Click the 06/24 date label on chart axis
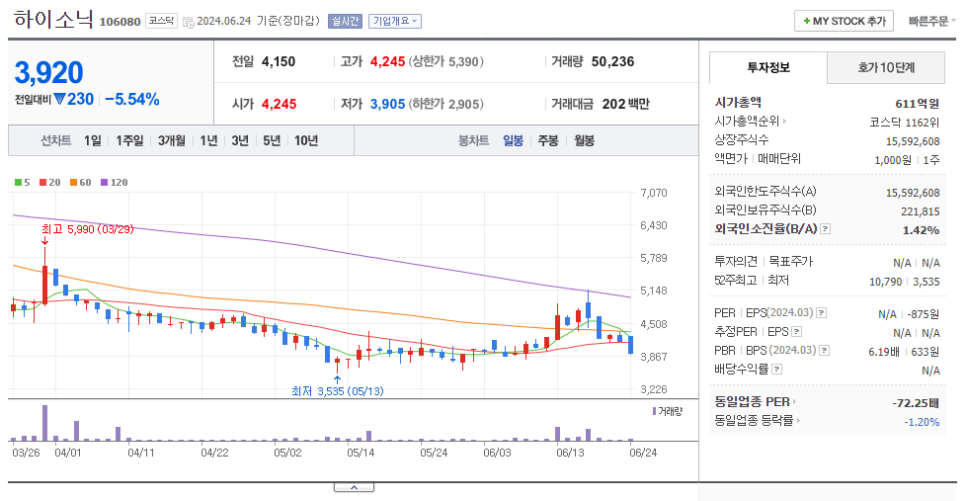The image size is (966, 501). pyautogui.click(x=643, y=453)
